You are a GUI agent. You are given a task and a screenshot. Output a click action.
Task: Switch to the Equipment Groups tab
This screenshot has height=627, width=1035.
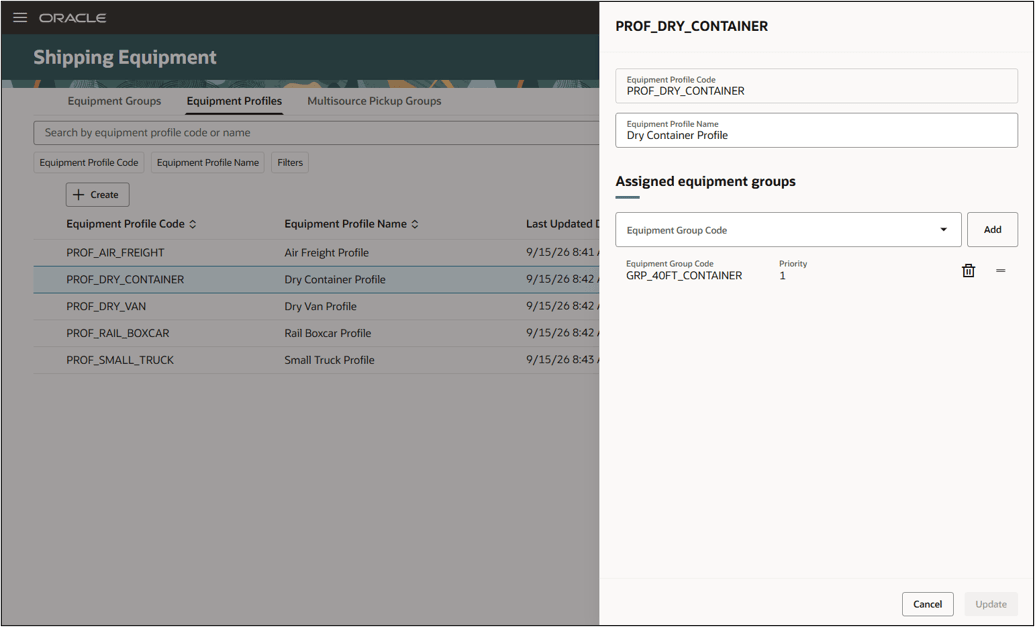114,101
